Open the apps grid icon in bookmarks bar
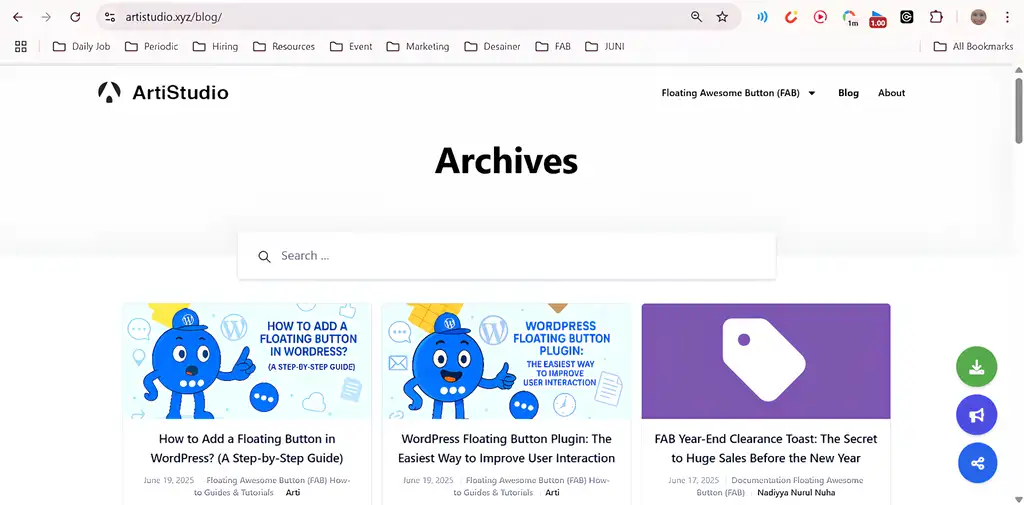1024x505 pixels. (x=21, y=46)
